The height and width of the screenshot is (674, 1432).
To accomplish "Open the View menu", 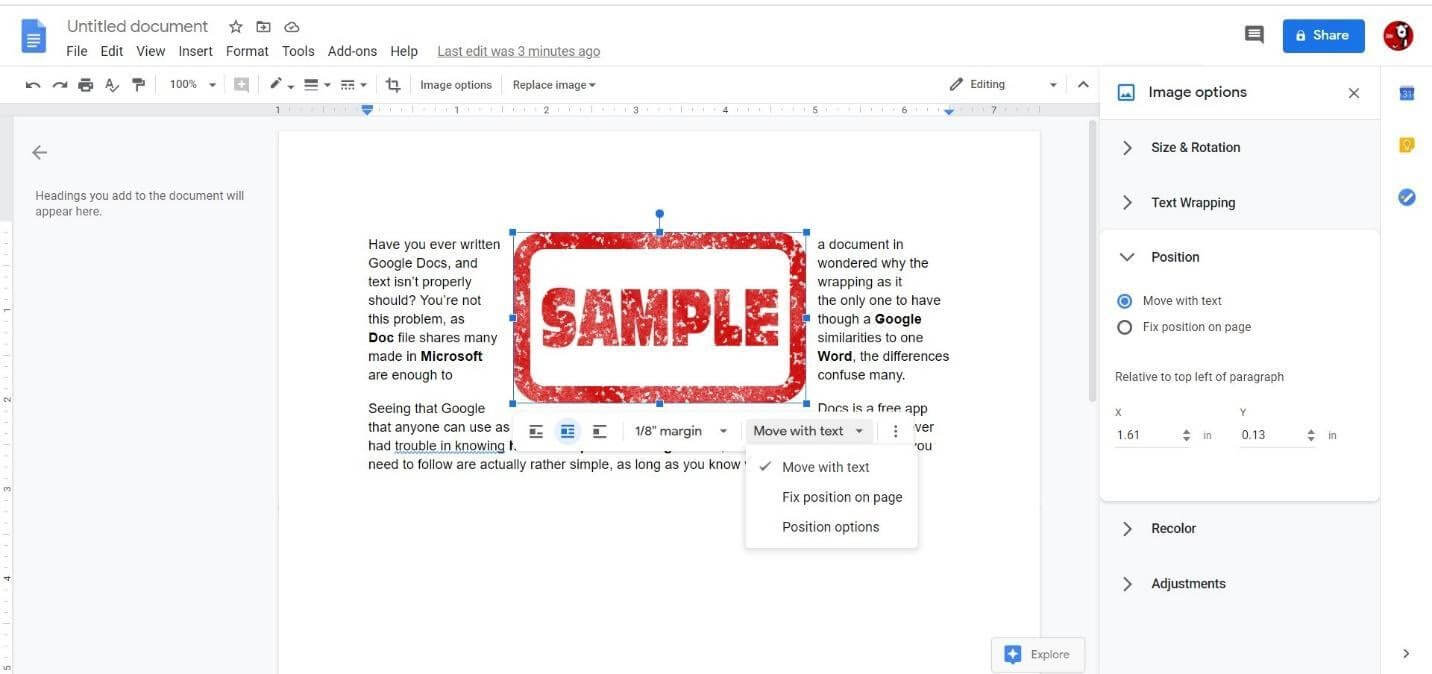I will (x=151, y=51).
